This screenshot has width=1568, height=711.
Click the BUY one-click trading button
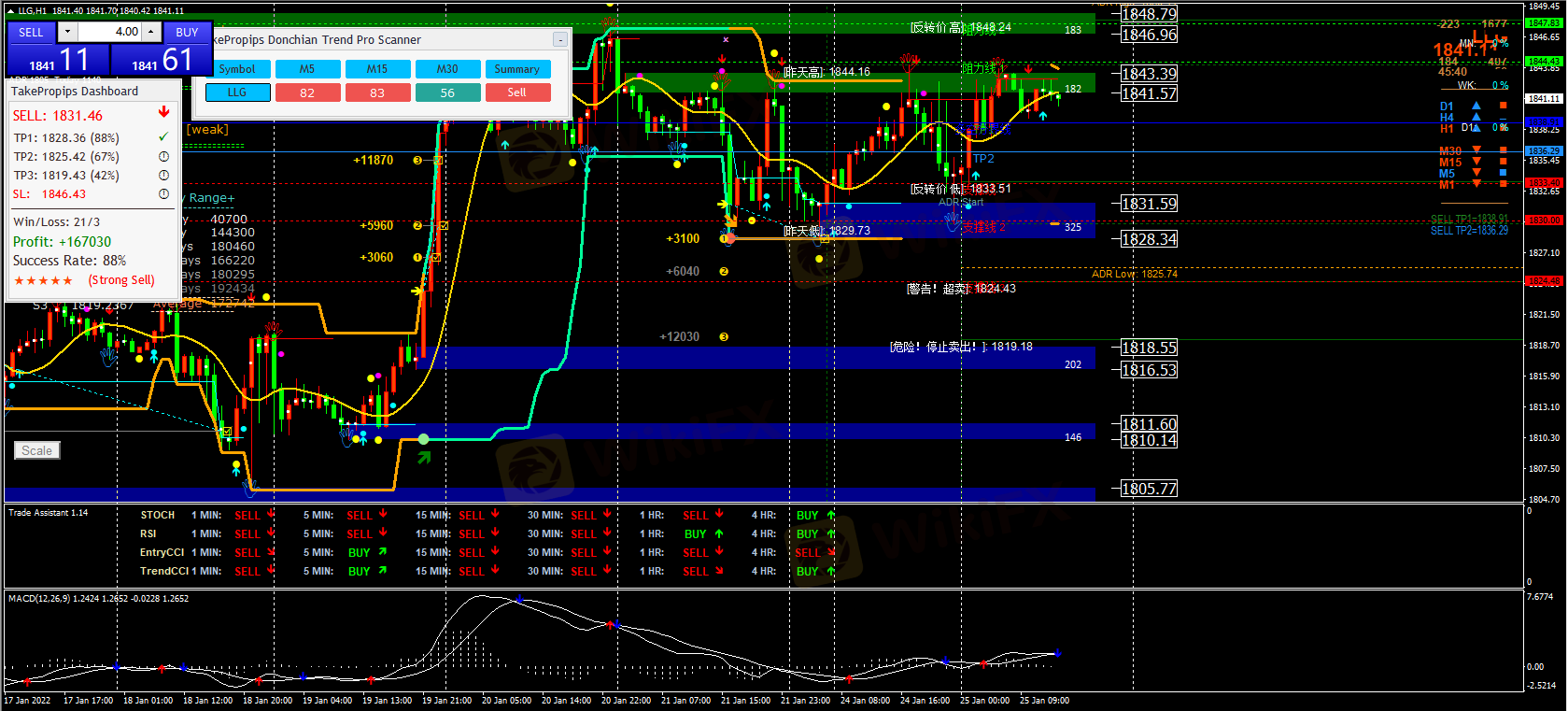[x=187, y=33]
